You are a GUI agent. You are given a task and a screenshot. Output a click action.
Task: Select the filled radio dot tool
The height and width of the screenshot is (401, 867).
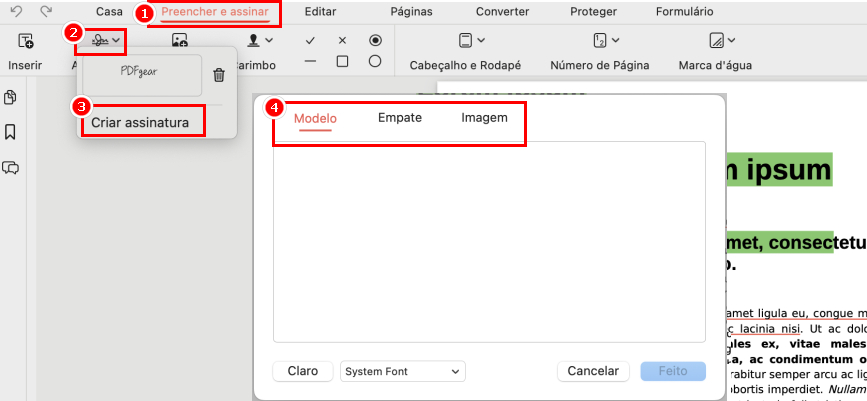coord(375,41)
